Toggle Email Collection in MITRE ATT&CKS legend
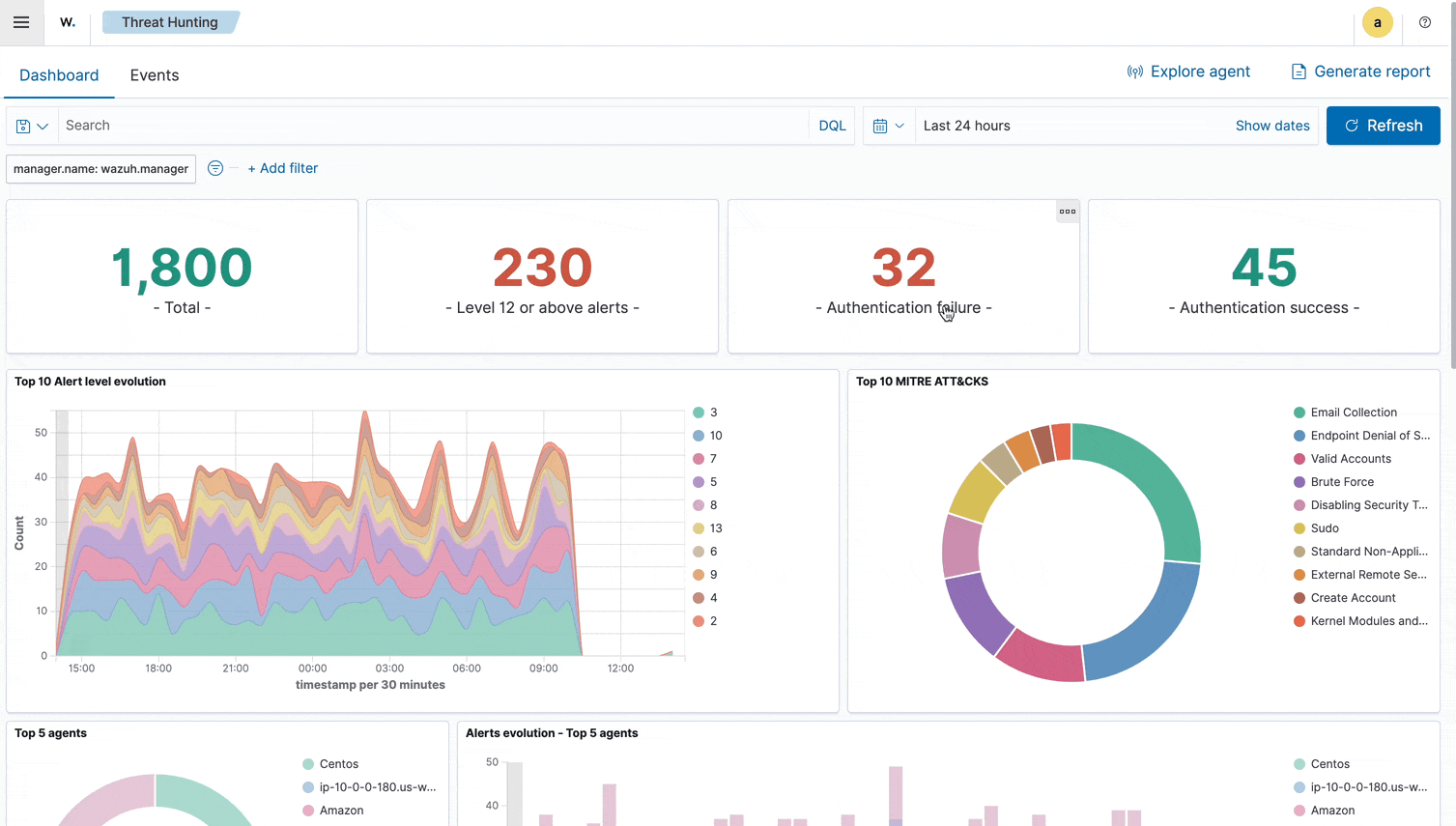Screen dimensions: 1456x826 click(1353, 413)
